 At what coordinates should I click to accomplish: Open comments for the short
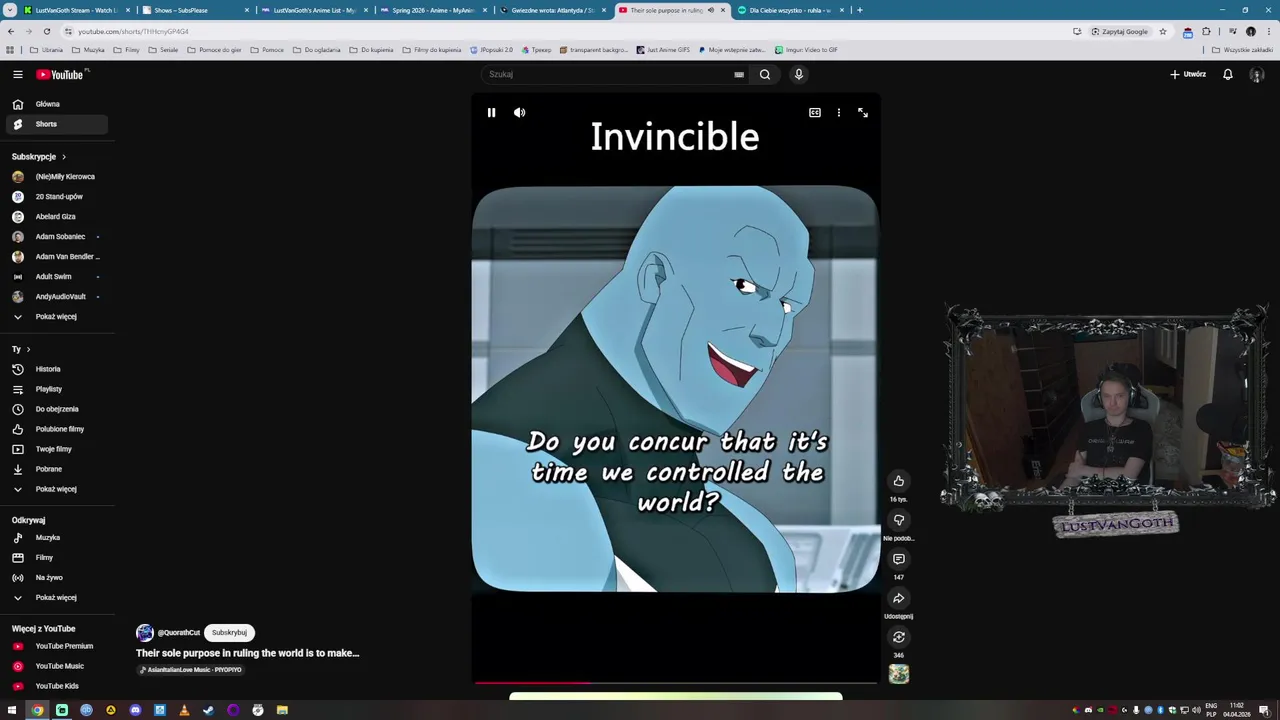tap(899, 559)
